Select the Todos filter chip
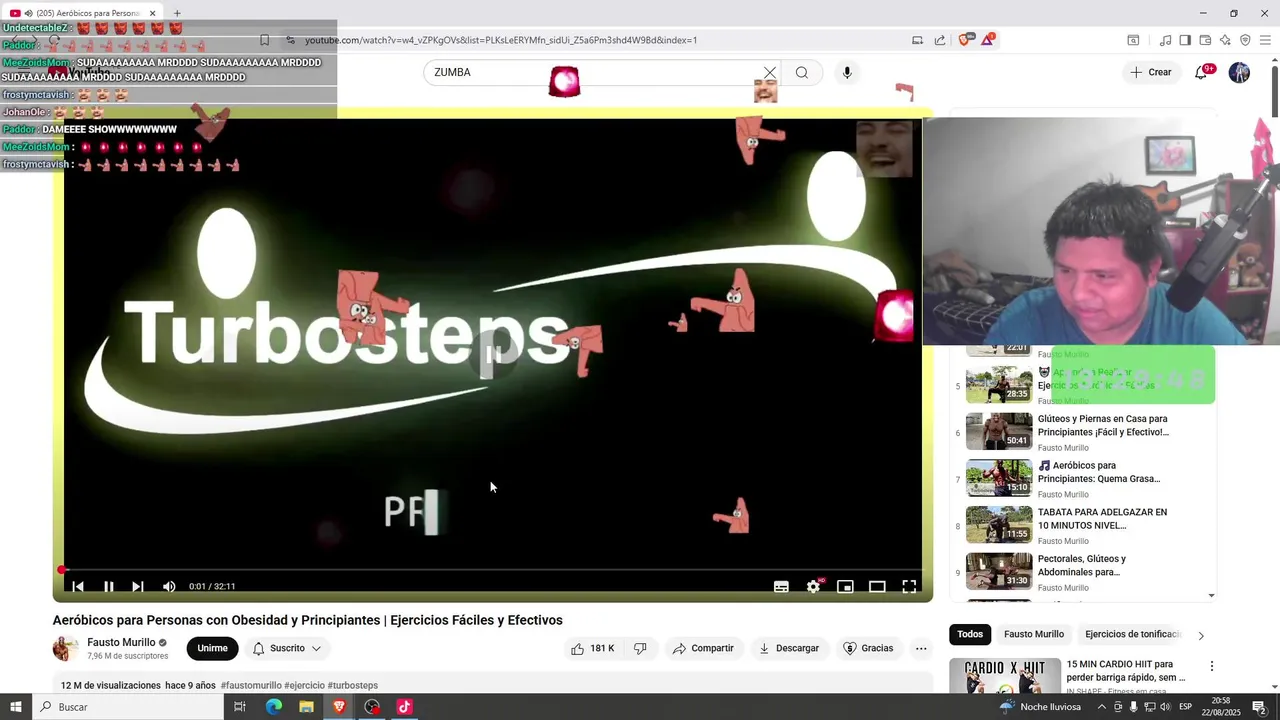The image size is (1280, 720). pos(970,634)
